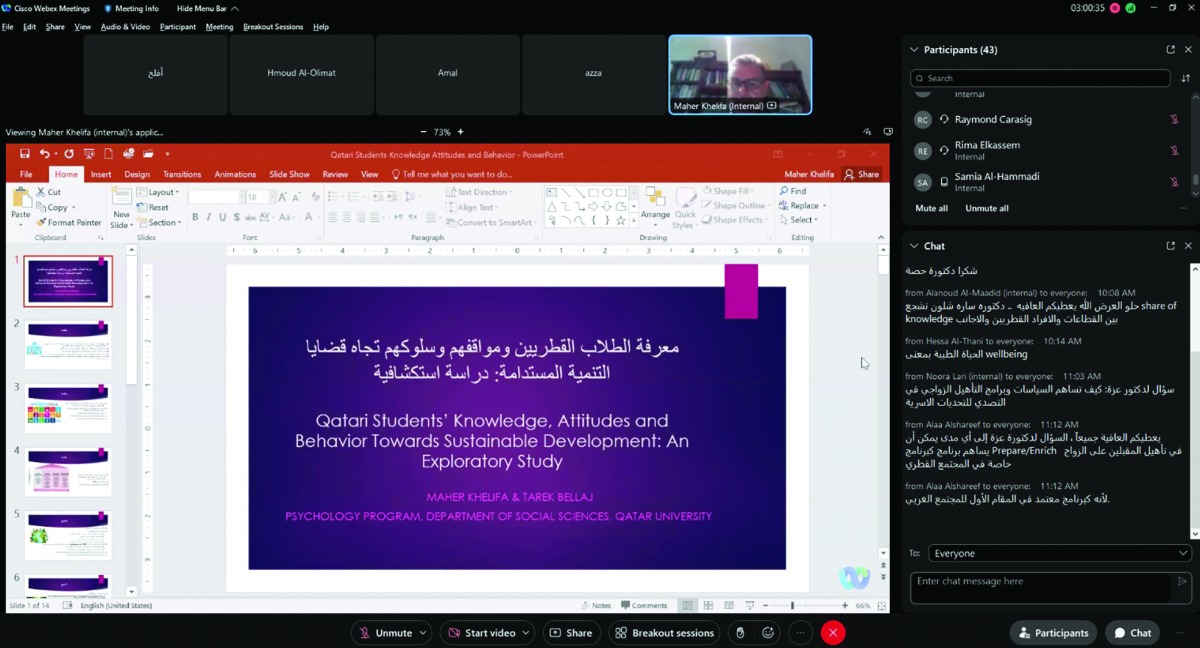Open the Slide Show menu tab

289,173
